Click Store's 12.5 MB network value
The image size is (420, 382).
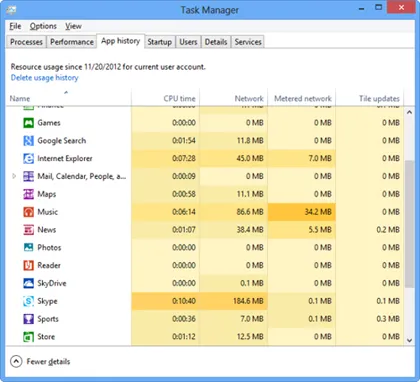(x=250, y=337)
